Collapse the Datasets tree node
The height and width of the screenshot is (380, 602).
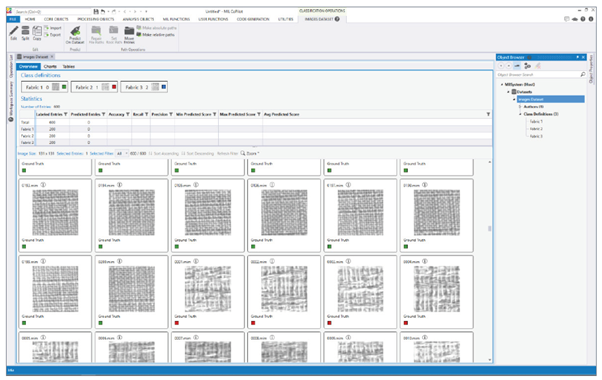pyautogui.click(x=508, y=92)
